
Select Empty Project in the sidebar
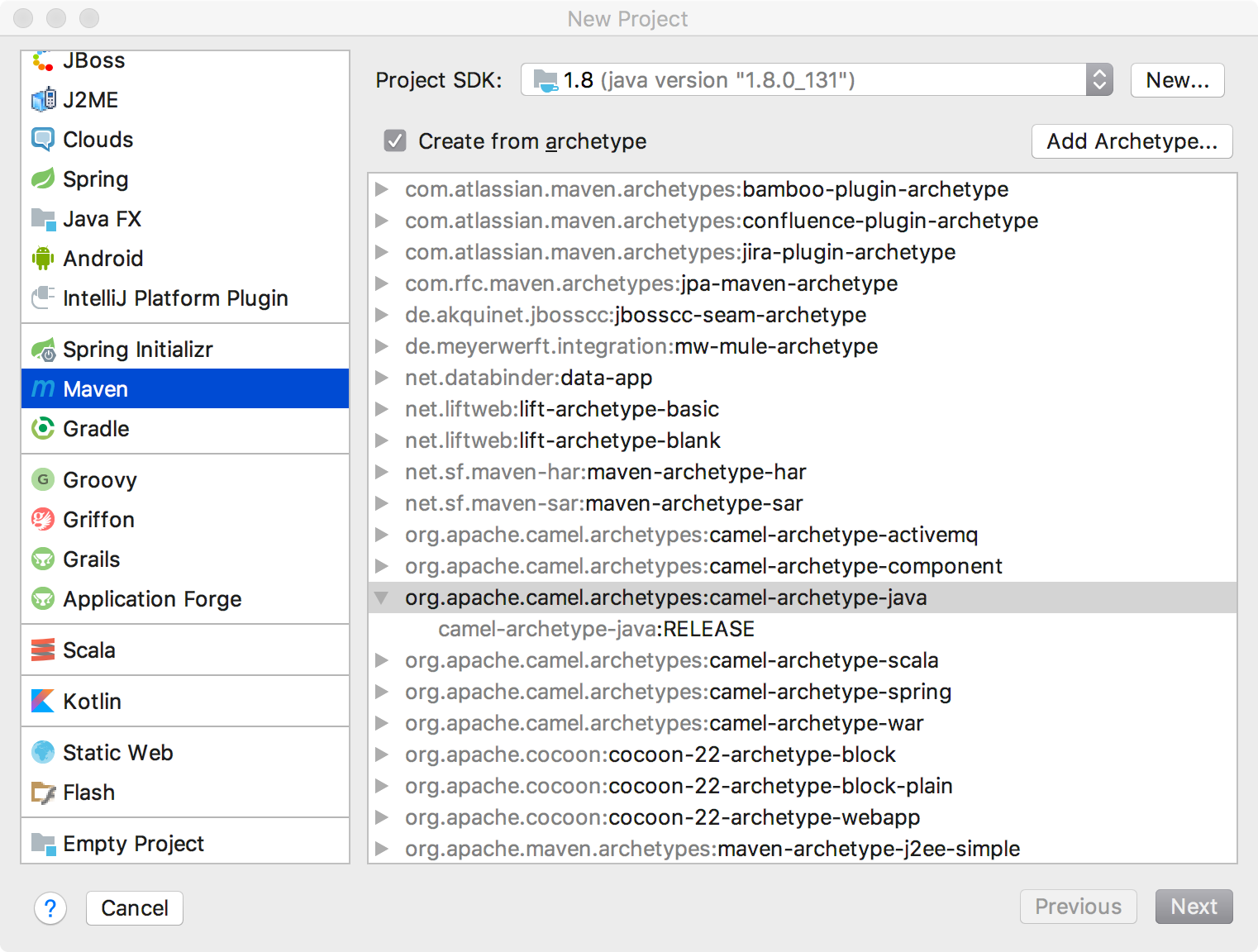(x=133, y=843)
